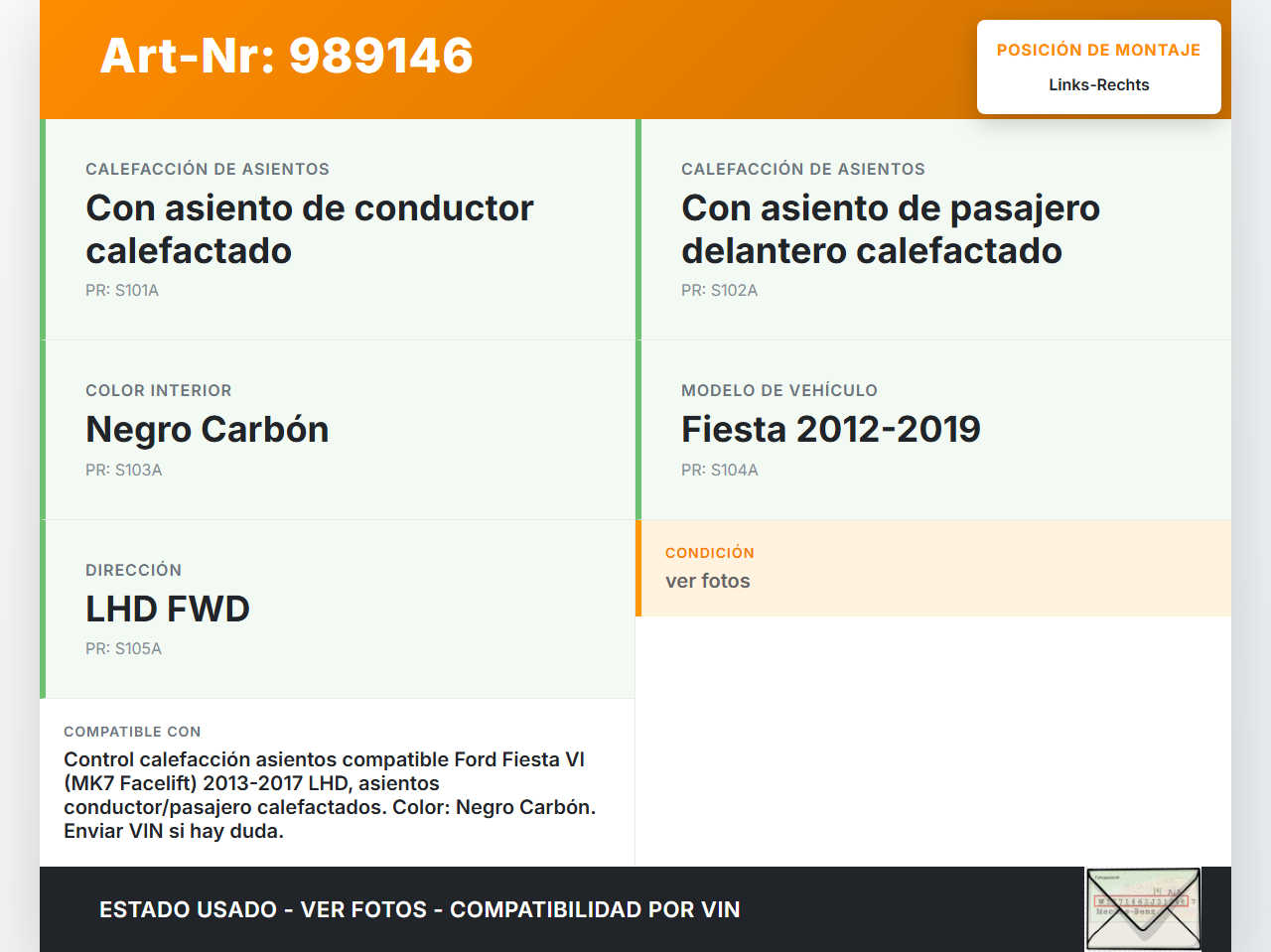Click the code "PR: S104A"
The image size is (1271, 952).
(x=720, y=470)
